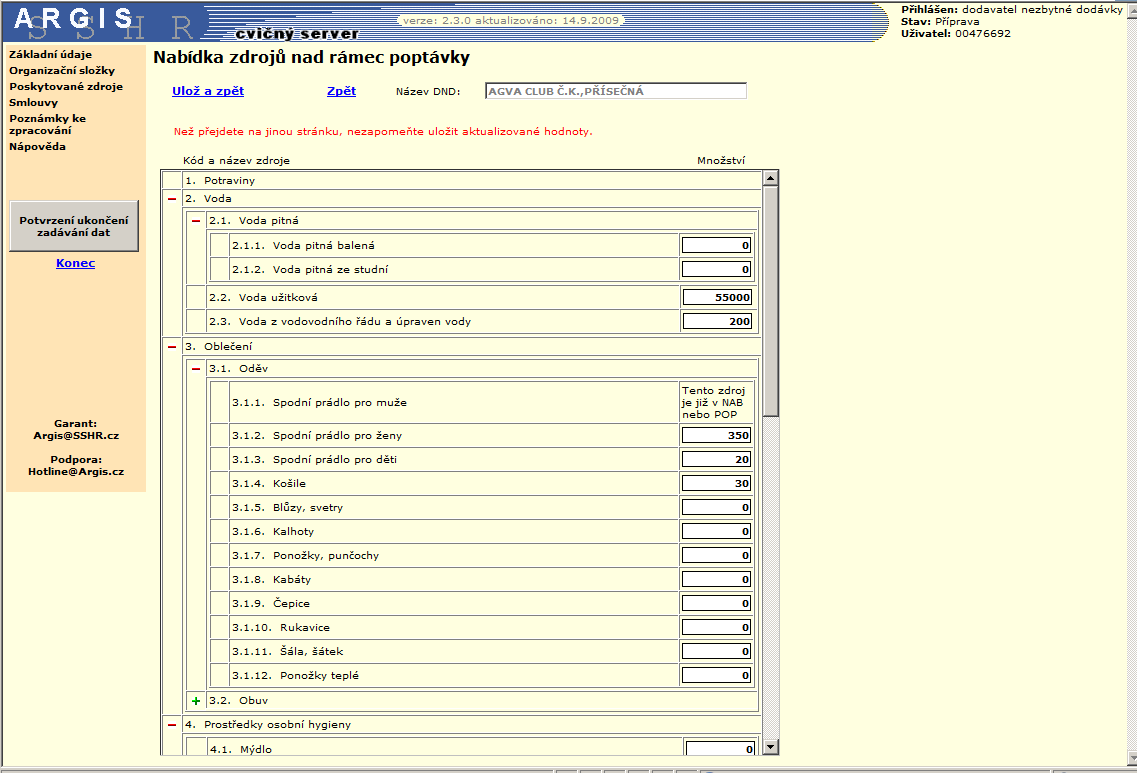Collapse the 3.1. Oděv subsection
1137x773 pixels.
pos(196,368)
